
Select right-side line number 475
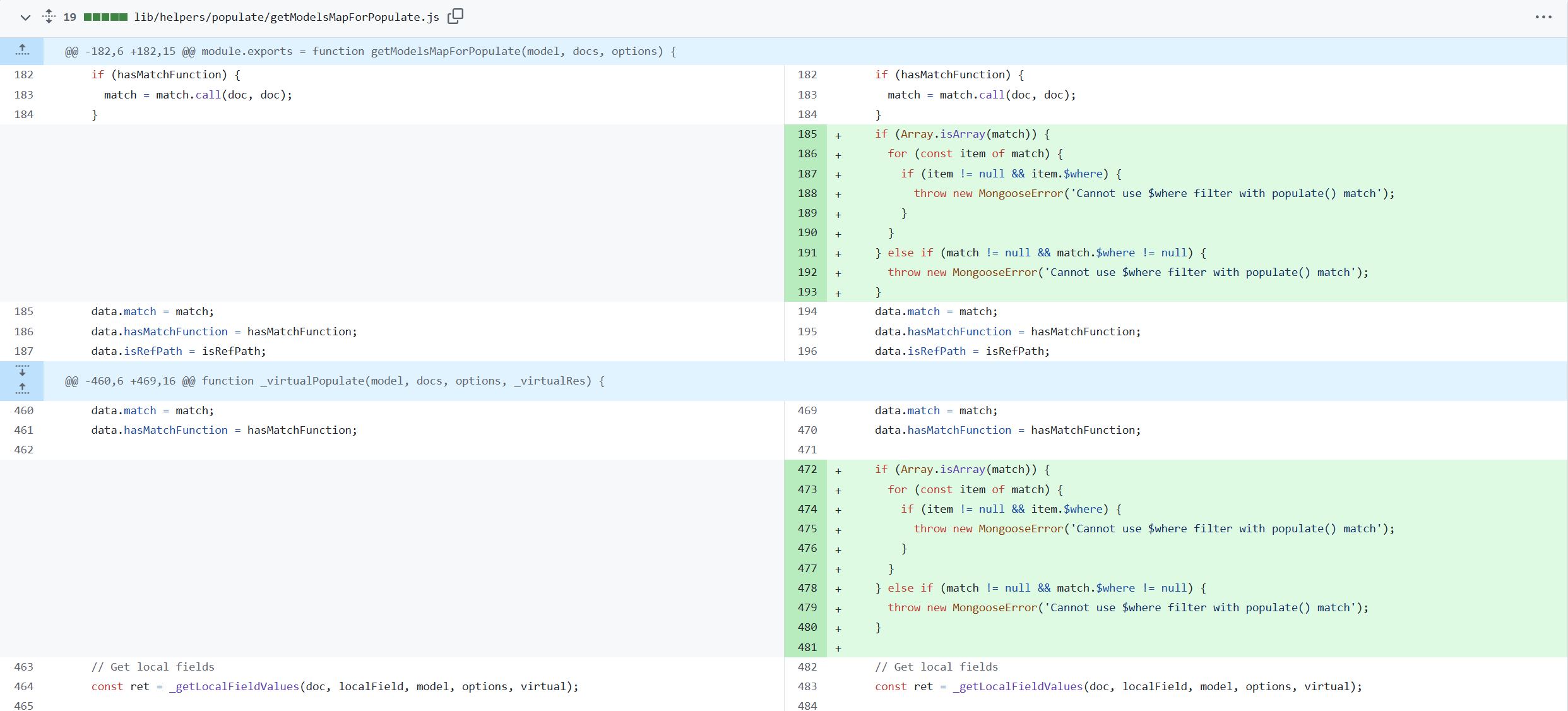[x=807, y=529]
